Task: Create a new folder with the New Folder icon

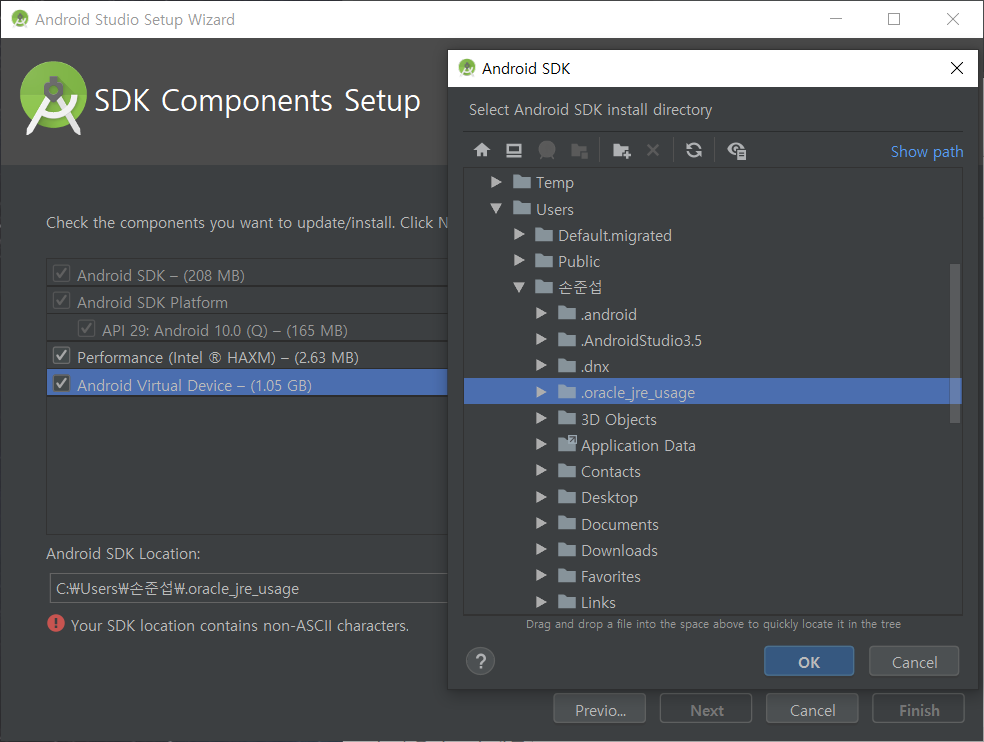Action: click(621, 150)
